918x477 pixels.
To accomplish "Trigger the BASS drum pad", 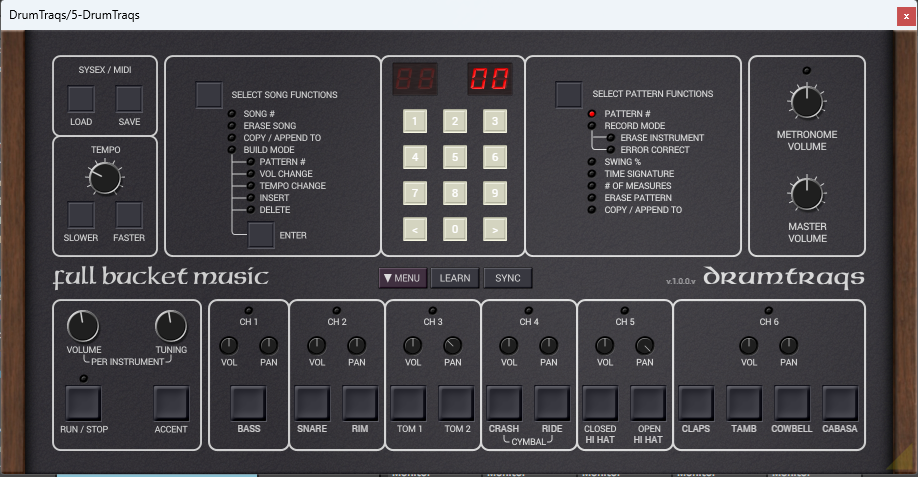I will pyautogui.click(x=249, y=403).
